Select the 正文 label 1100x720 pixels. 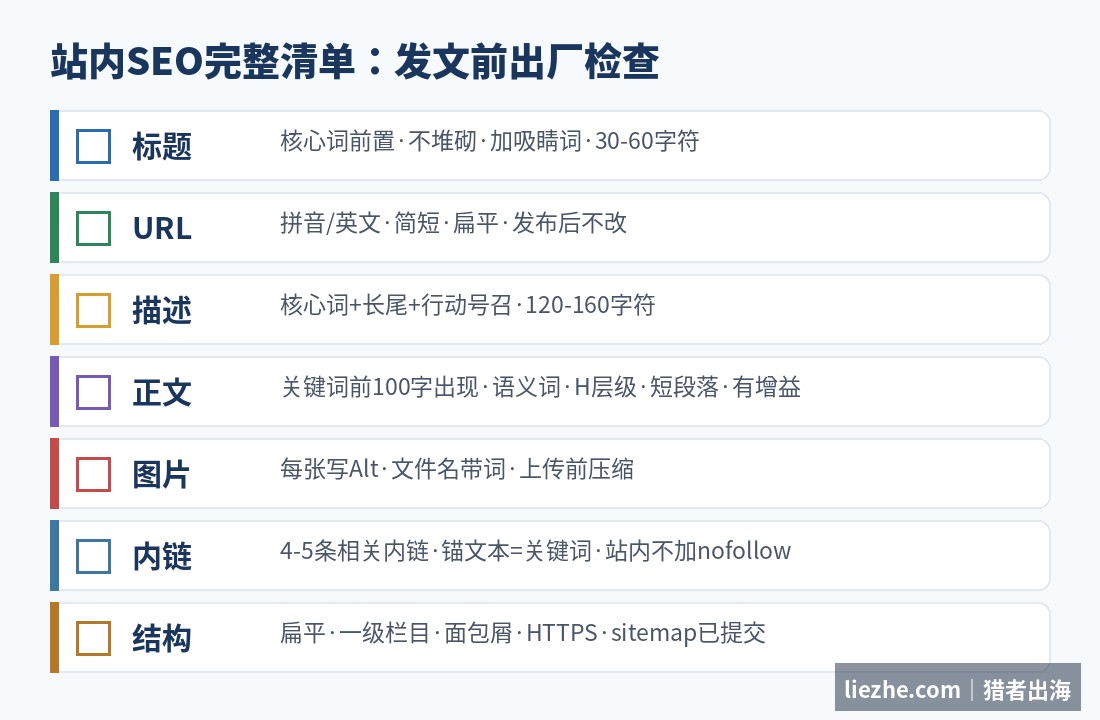pyautogui.click(x=162, y=392)
